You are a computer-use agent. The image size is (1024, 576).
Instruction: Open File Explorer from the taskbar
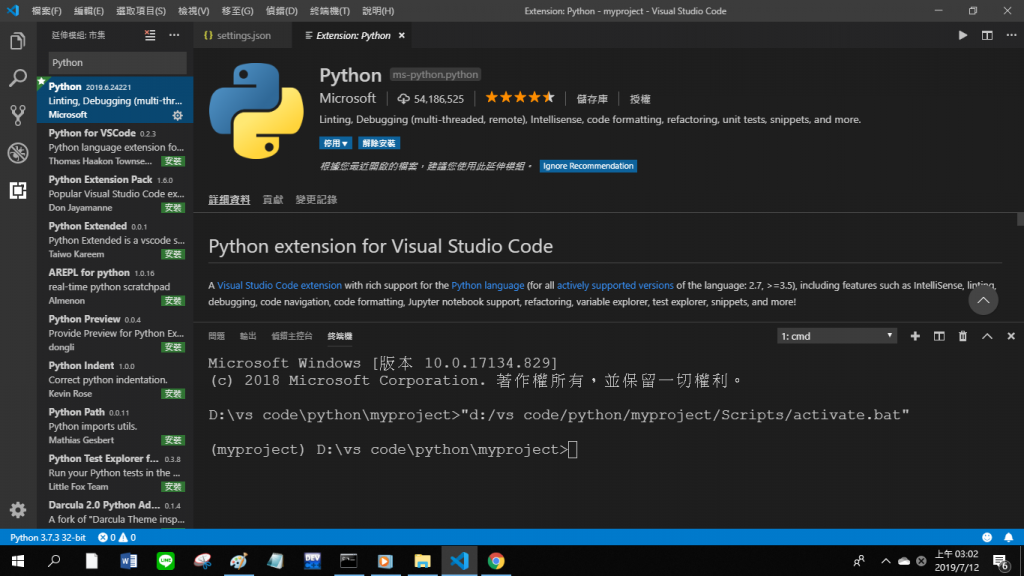pos(423,561)
